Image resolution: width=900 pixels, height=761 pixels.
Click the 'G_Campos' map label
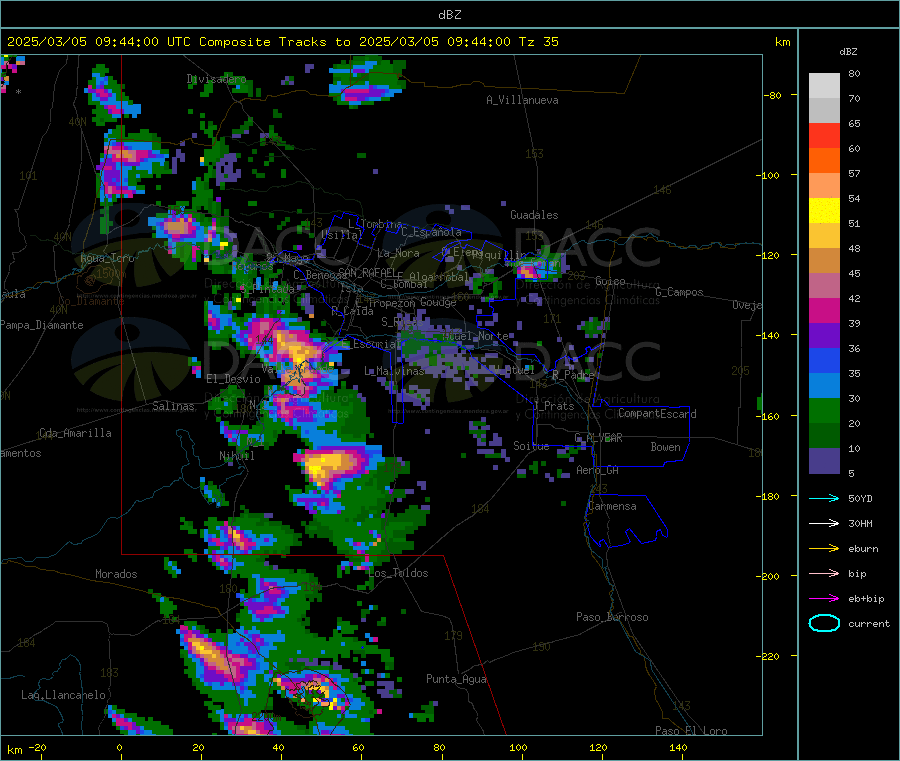coord(680,292)
